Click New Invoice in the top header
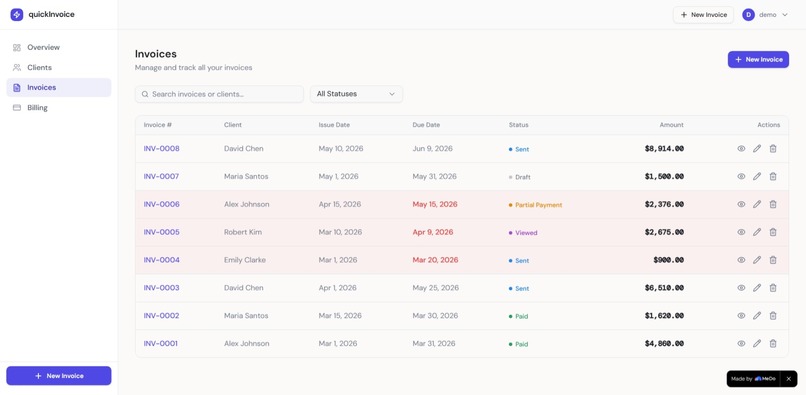Viewport: 806px width, 395px height. click(703, 15)
